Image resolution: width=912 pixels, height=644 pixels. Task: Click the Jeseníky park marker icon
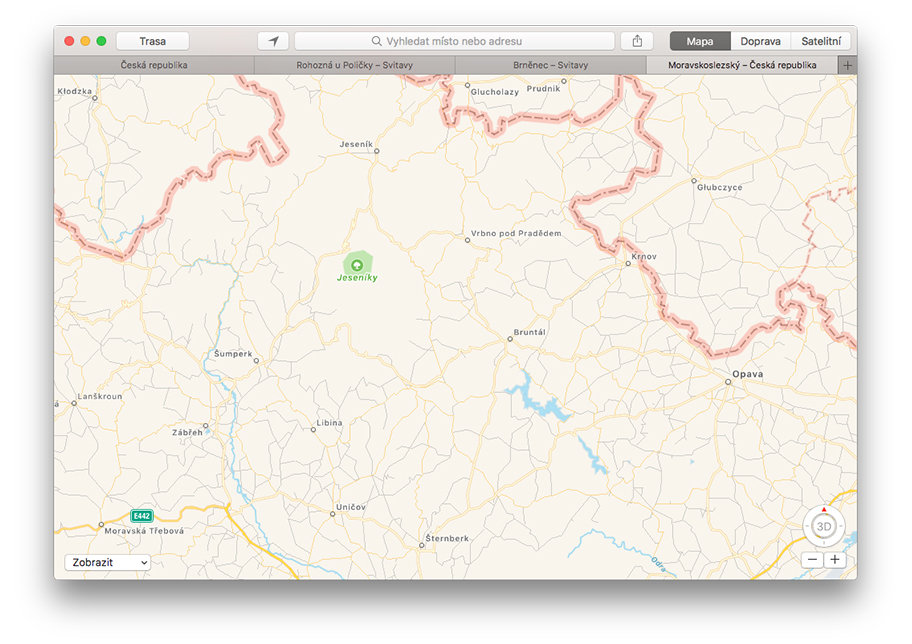pos(357,265)
